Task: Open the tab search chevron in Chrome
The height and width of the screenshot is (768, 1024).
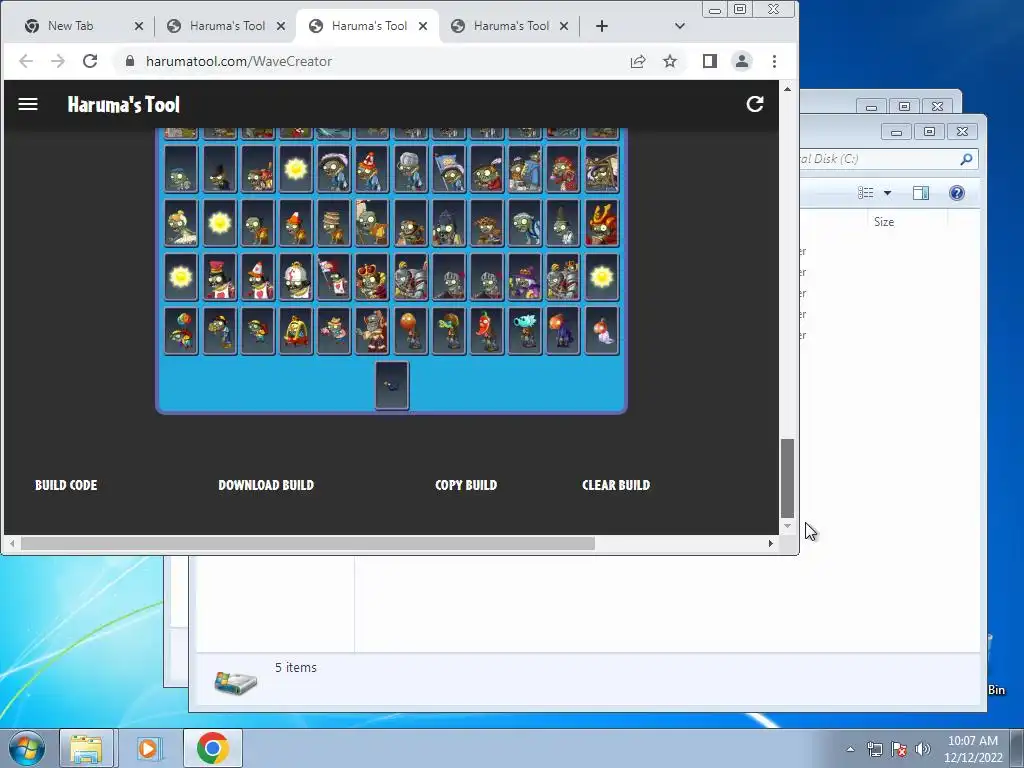Action: [680, 26]
